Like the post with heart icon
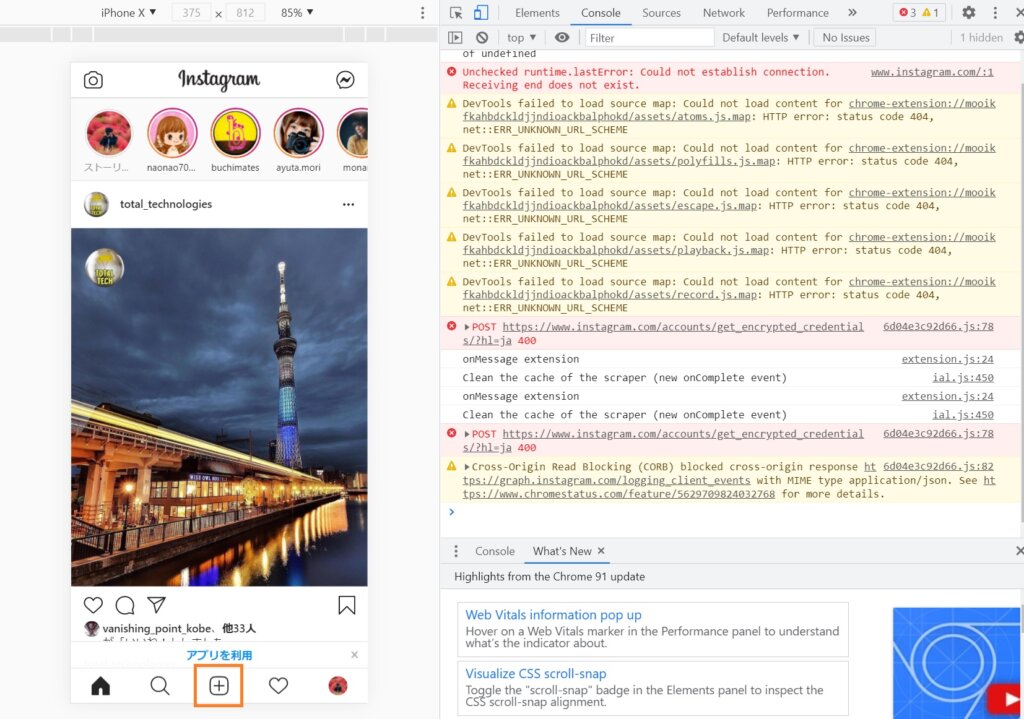Screen dimensions: 1024x719 pyautogui.click(x=93, y=605)
